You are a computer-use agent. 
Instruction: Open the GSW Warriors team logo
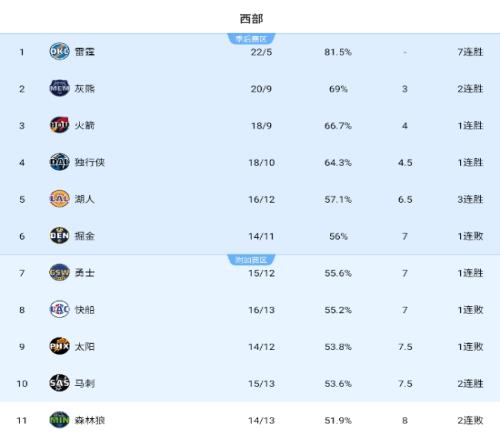coord(59,273)
